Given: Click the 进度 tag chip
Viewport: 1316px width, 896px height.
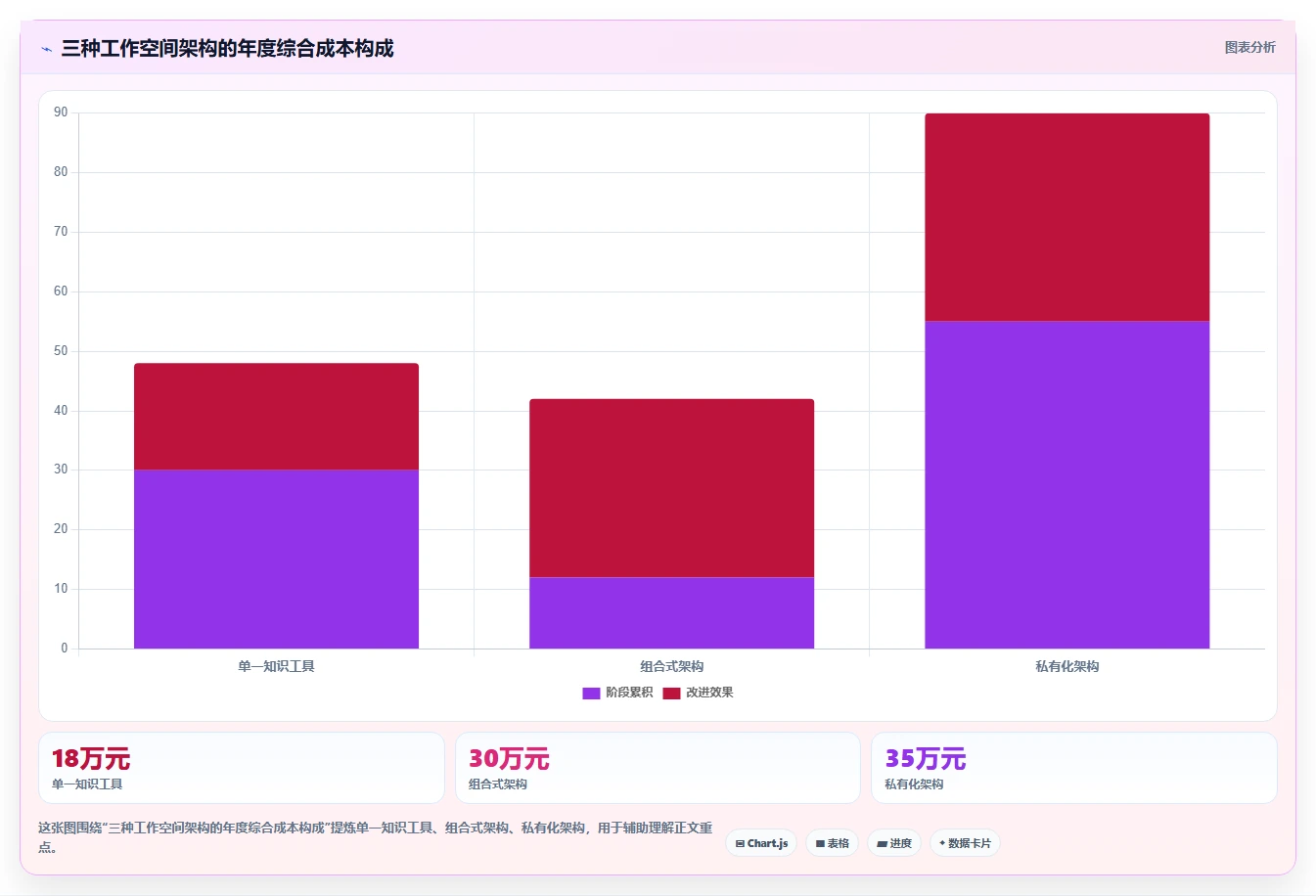Looking at the screenshot, I should (894, 843).
